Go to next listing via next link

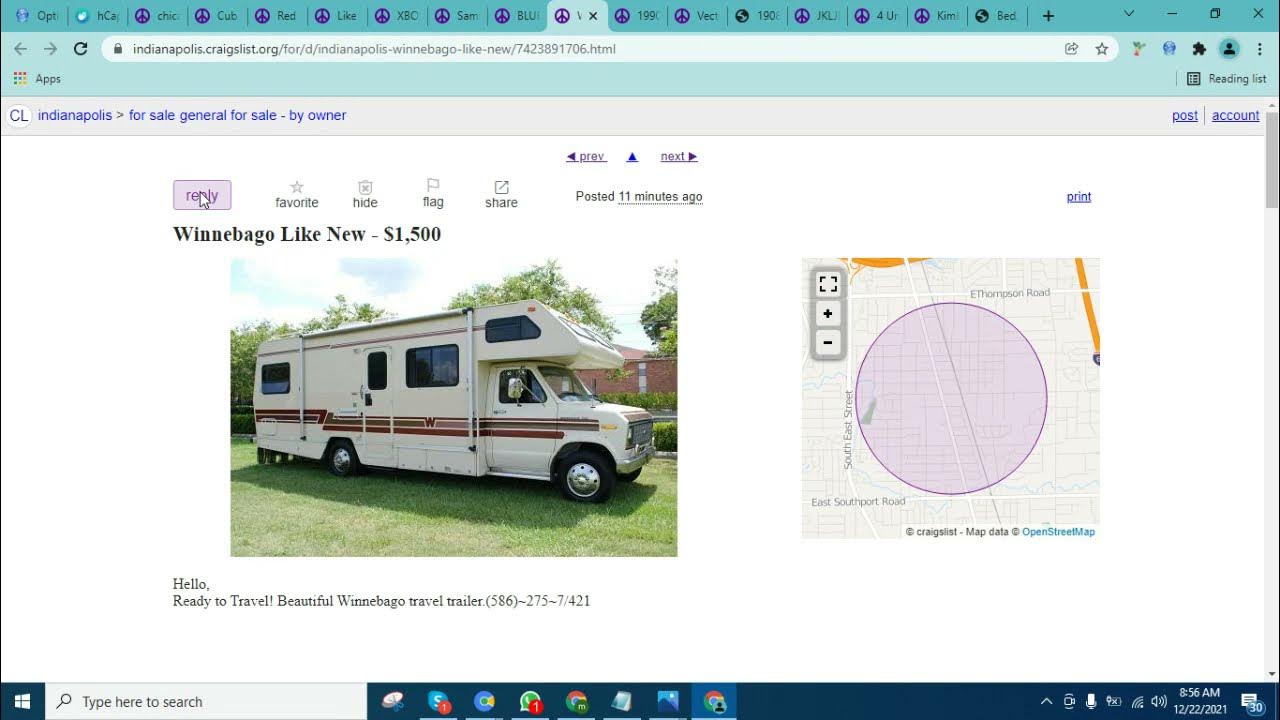coord(679,156)
